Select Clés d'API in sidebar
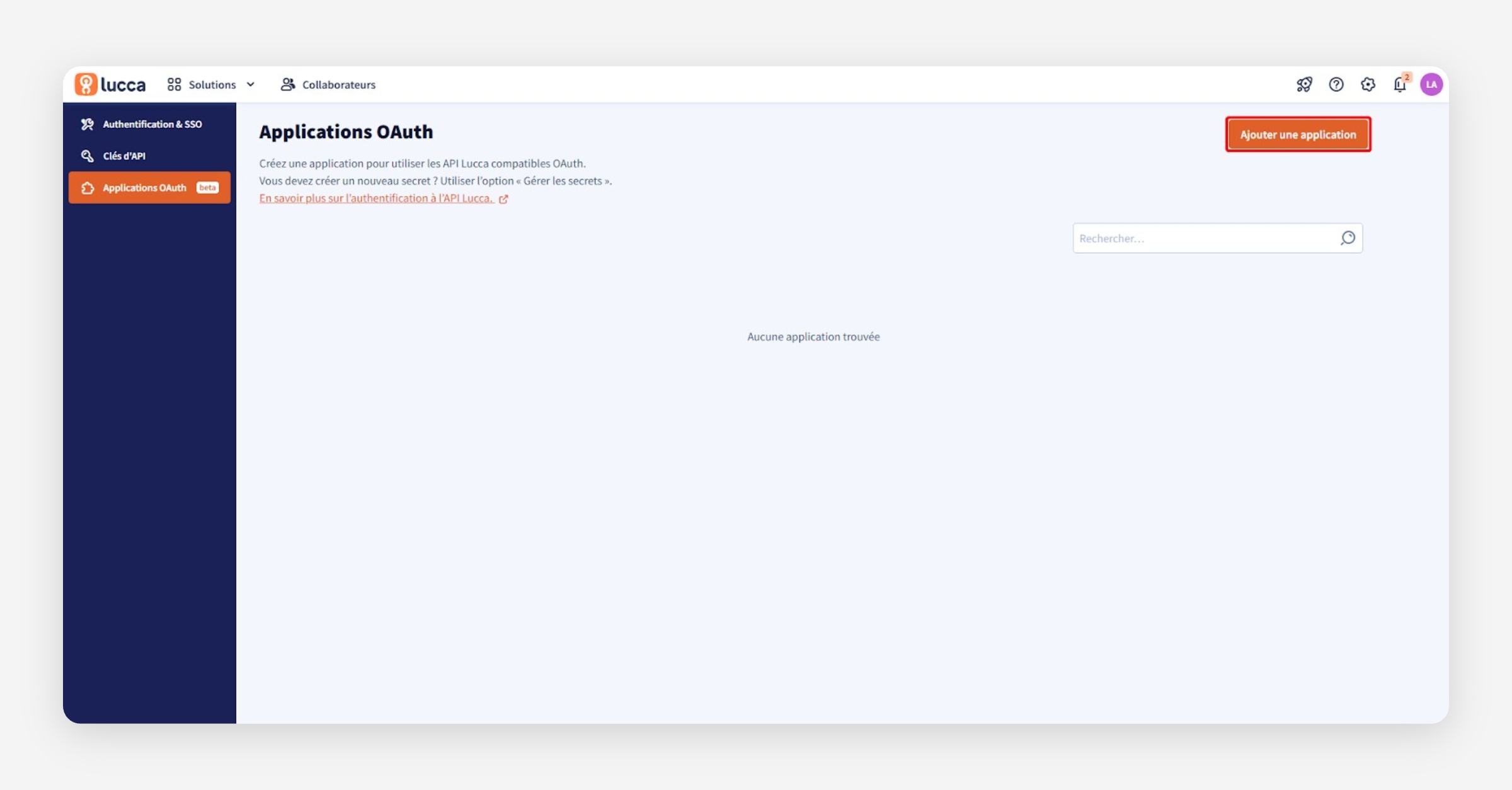Screen dimensions: 1512x790 [x=124, y=156]
